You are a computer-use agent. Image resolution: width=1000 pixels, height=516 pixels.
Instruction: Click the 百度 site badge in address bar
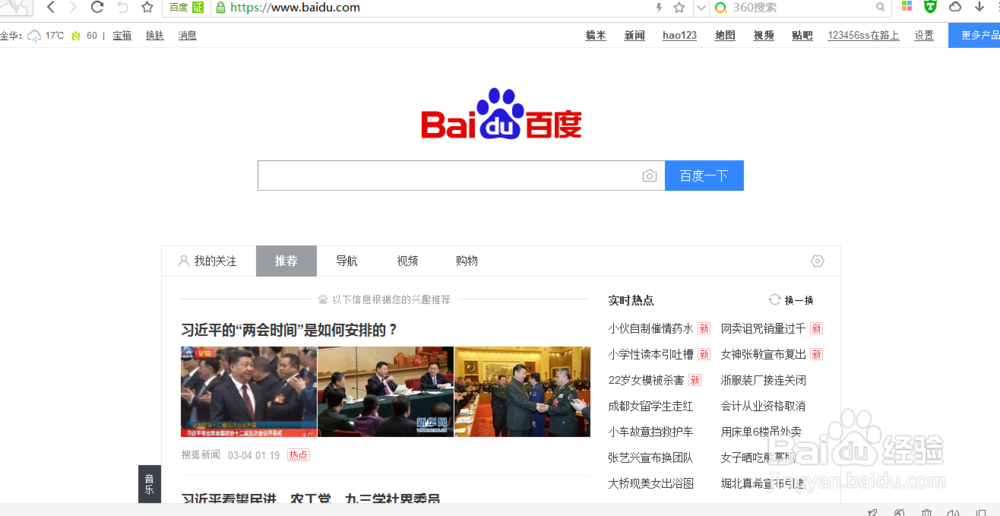point(186,8)
